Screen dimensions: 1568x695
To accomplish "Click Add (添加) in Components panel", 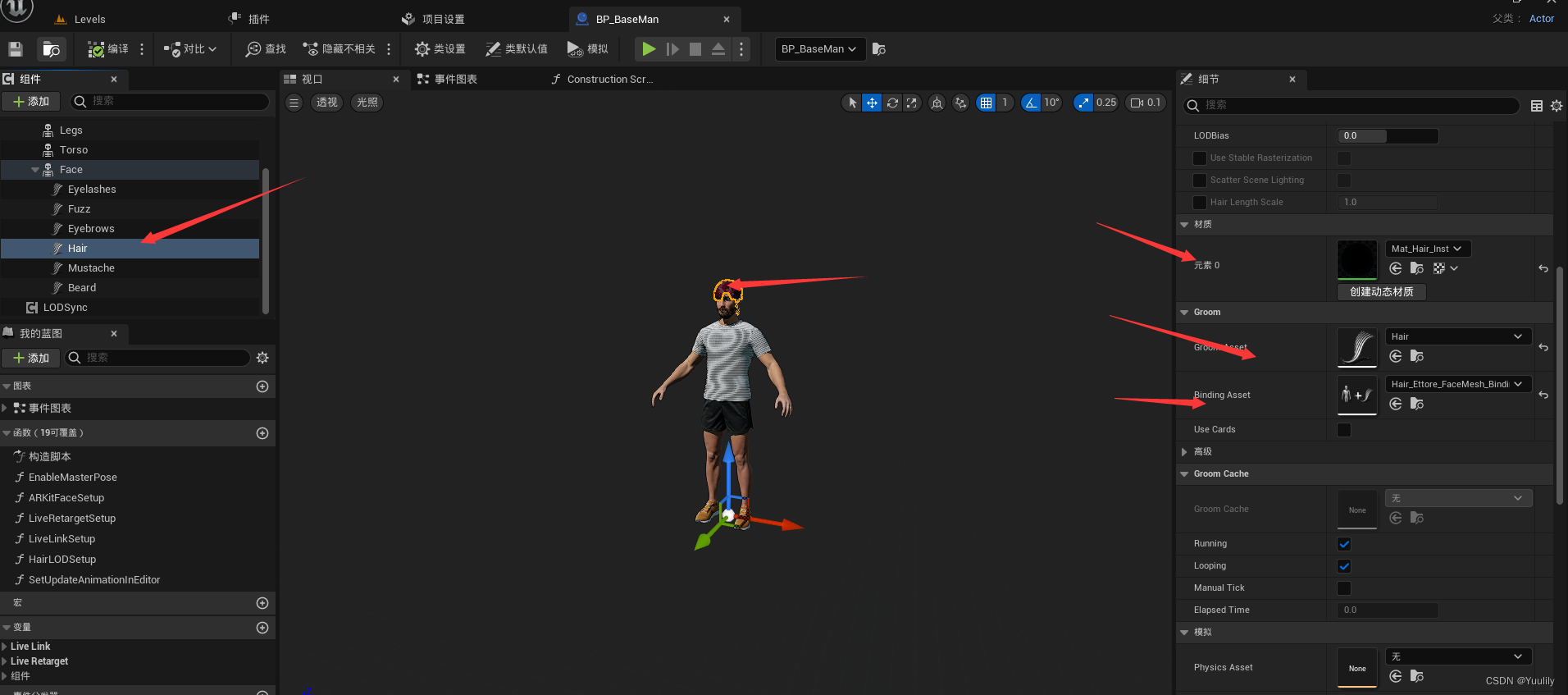I will tap(31, 101).
